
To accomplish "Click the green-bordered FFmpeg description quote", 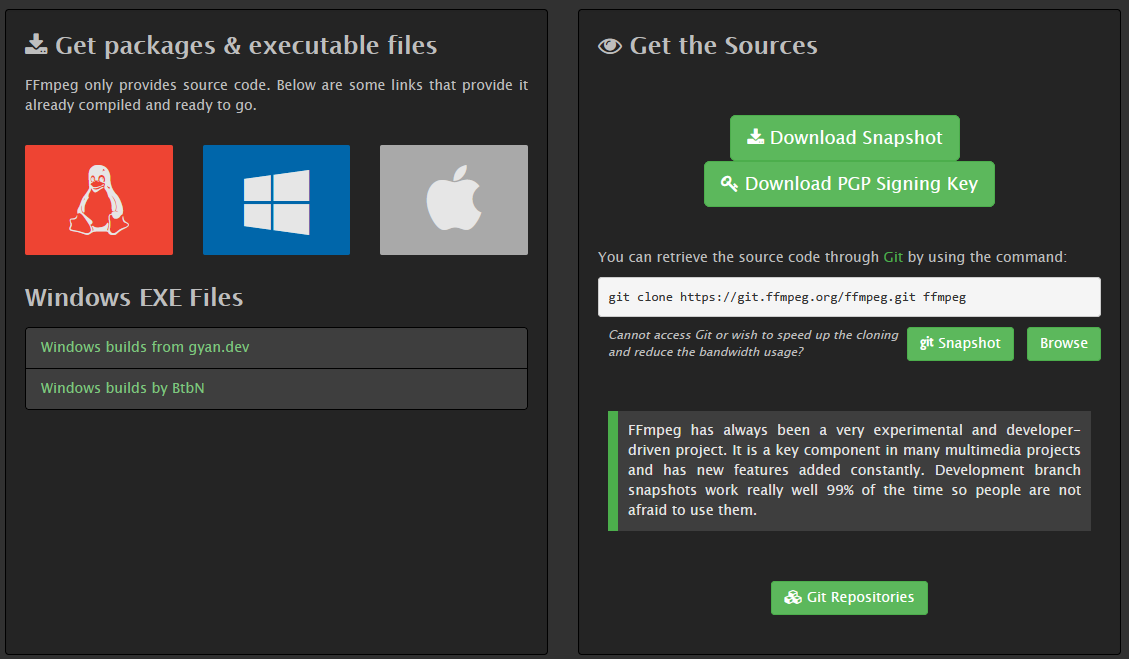I will pos(849,471).
